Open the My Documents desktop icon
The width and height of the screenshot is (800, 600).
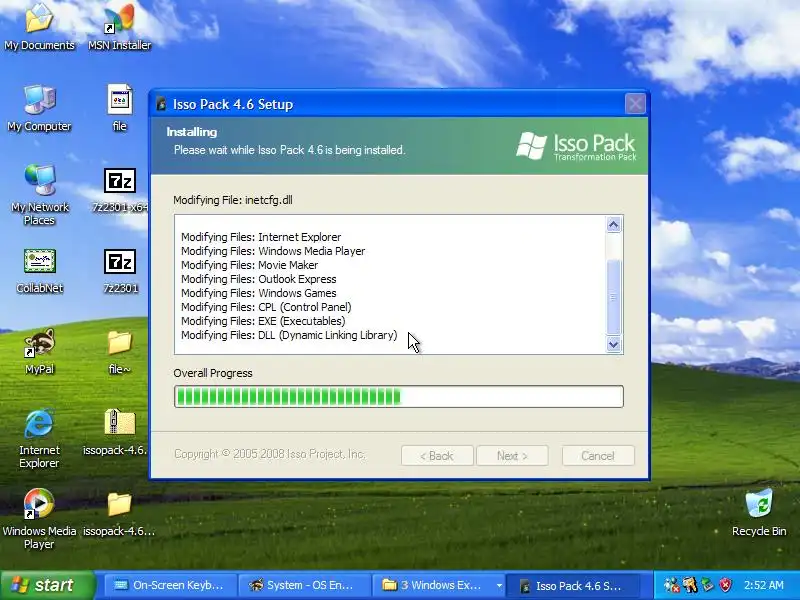click(39, 26)
